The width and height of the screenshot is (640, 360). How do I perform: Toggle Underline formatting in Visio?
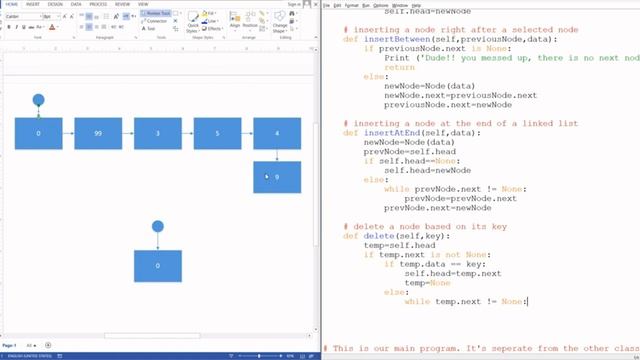point(24,27)
